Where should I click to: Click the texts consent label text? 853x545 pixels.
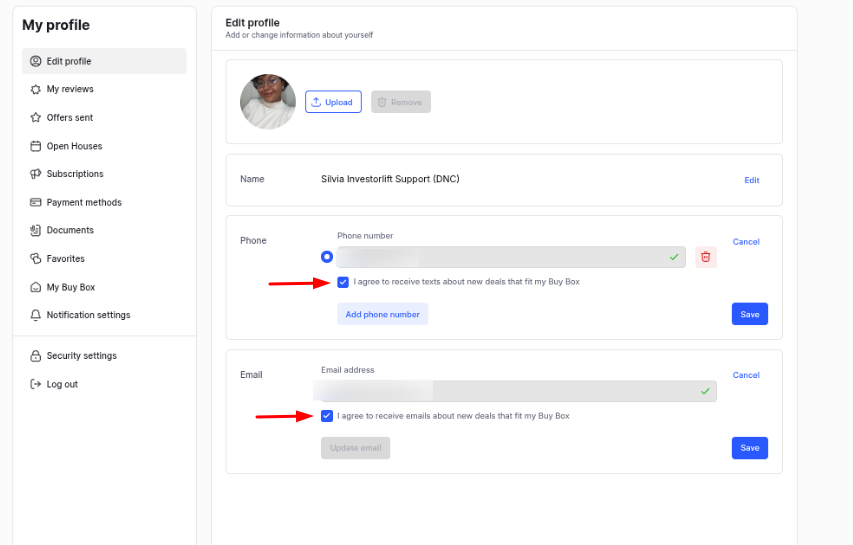[466, 282]
